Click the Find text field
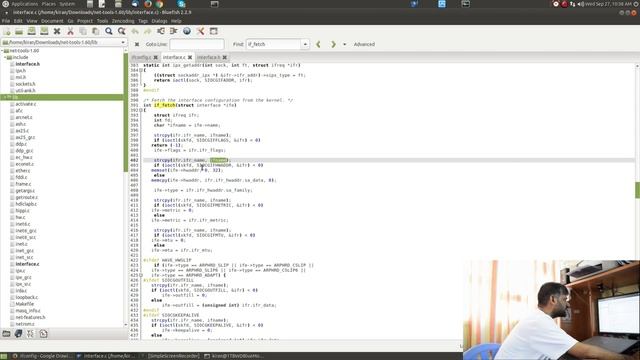This screenshot has width=640, height=360. point(273,44)
